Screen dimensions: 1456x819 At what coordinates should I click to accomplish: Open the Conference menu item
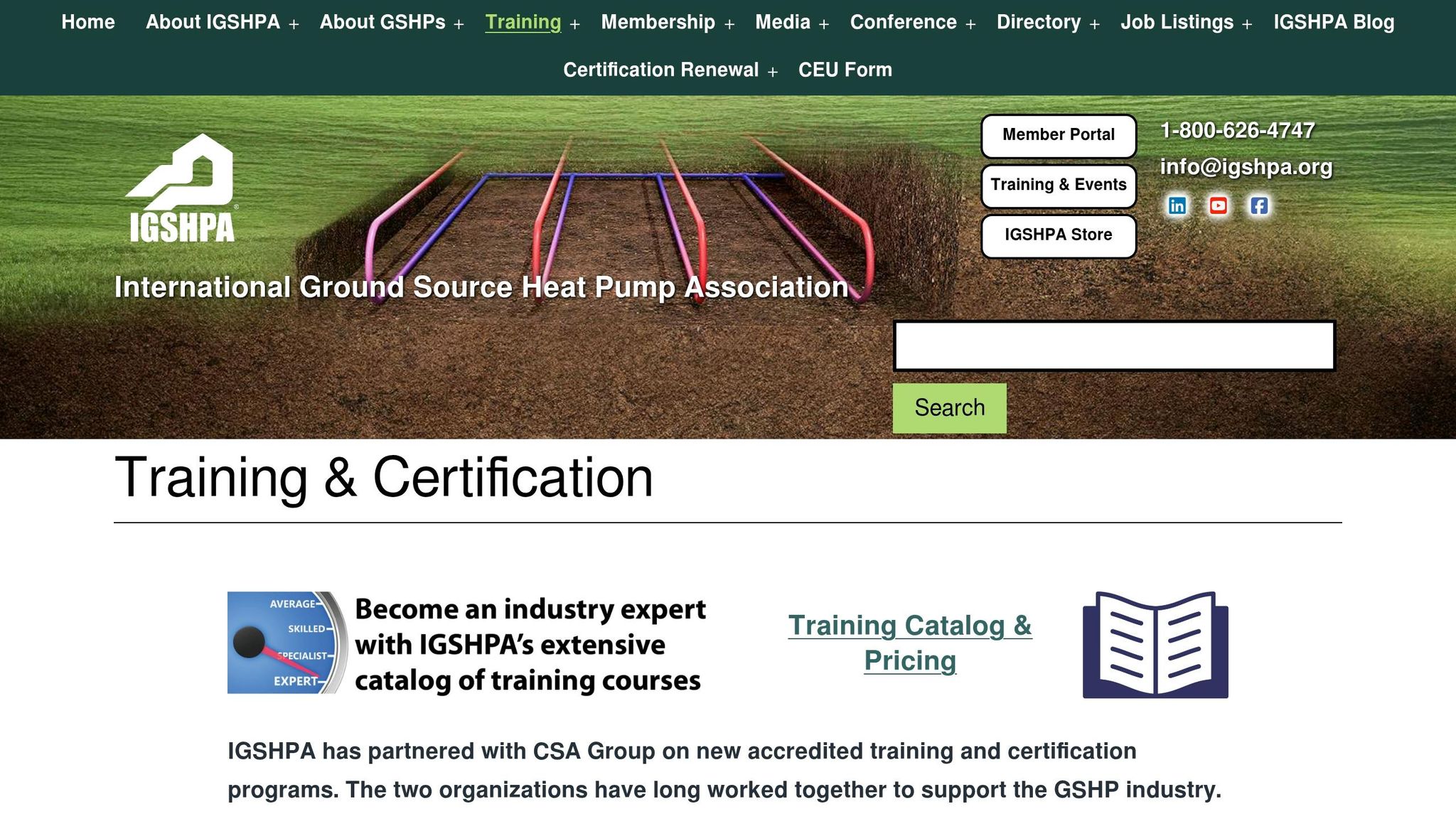coord(904,22)
